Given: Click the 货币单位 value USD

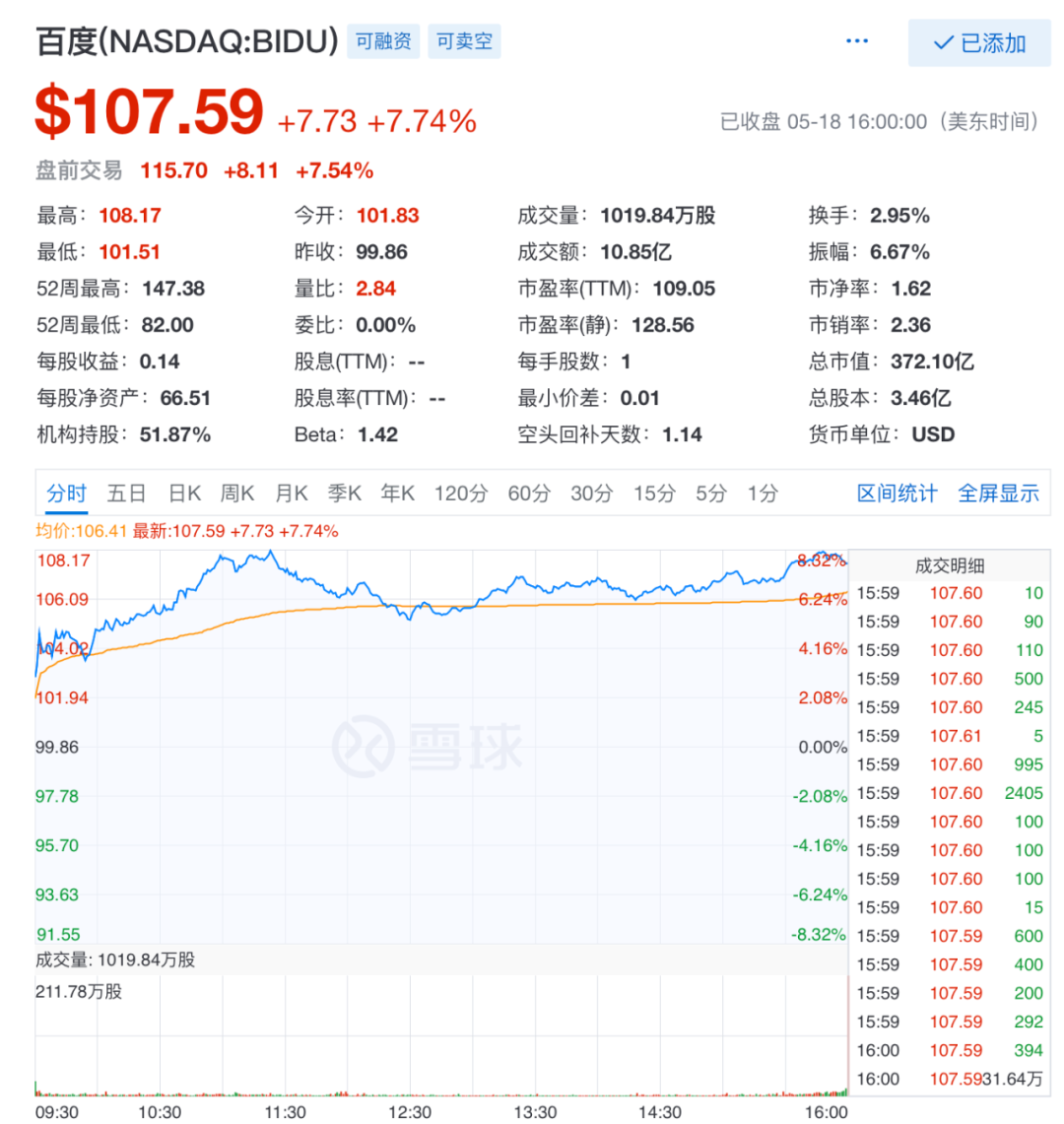Looking at the screenshot, I should coord(933,434).
